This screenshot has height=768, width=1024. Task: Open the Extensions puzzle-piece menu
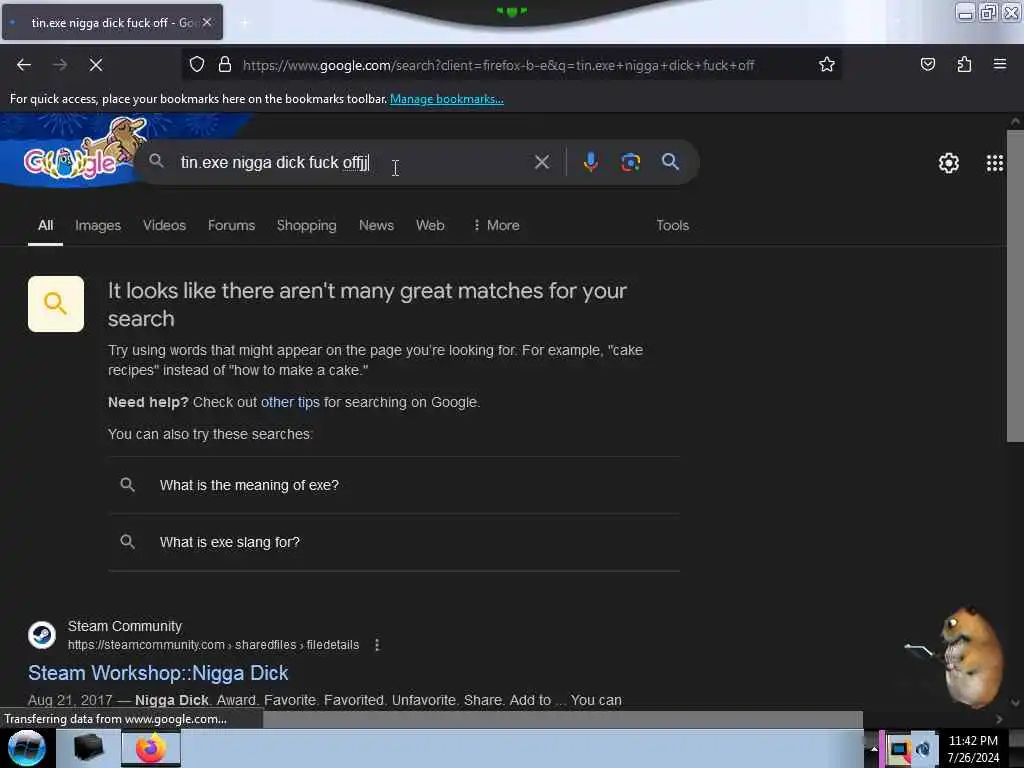(964, 65)
